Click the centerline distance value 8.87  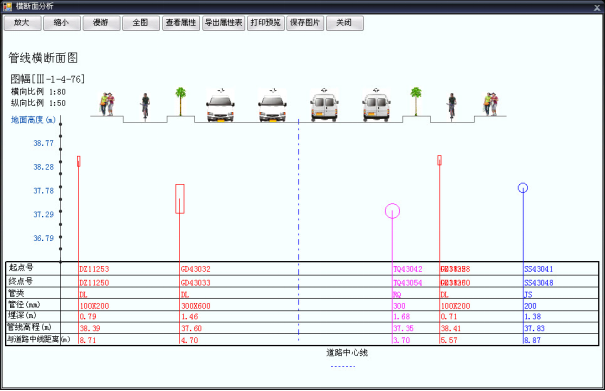pos(532,340)
